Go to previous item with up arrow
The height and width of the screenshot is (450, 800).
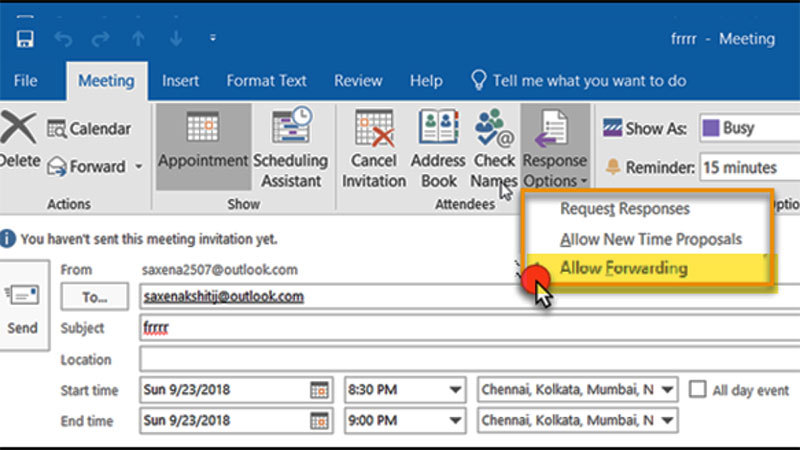pos(138,39)
